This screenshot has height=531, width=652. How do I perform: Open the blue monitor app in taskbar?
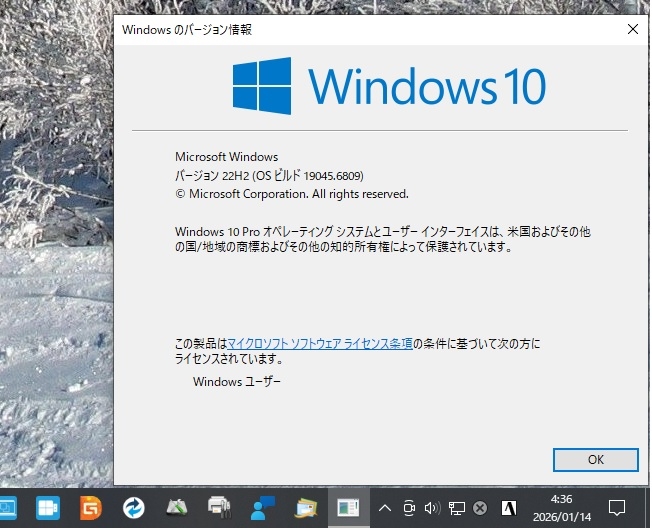[7, 508]
